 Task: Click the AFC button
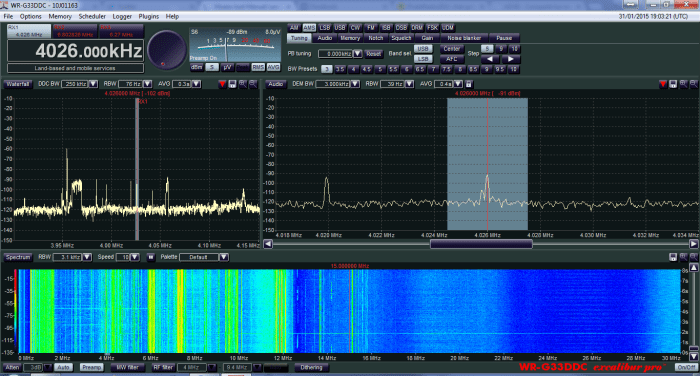coord(452,59)
